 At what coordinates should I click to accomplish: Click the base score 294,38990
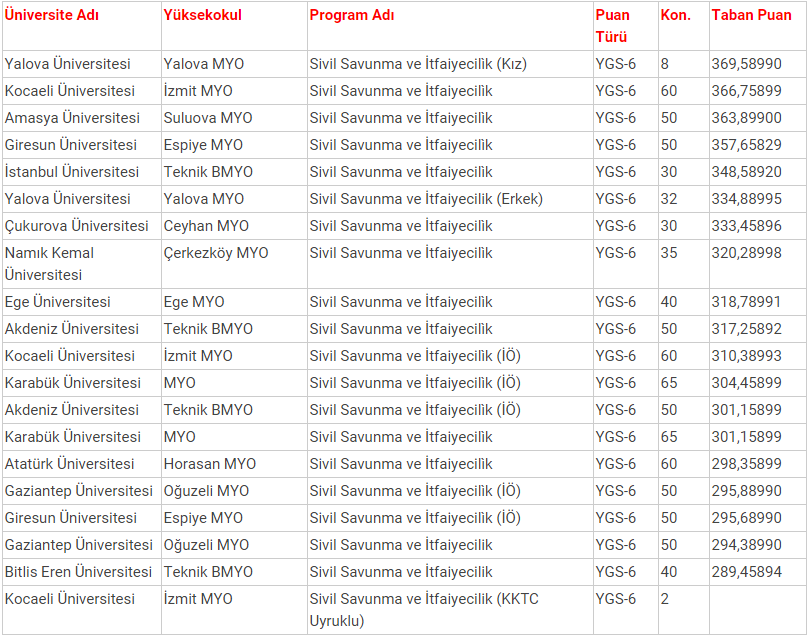click(x=747, y=545)
